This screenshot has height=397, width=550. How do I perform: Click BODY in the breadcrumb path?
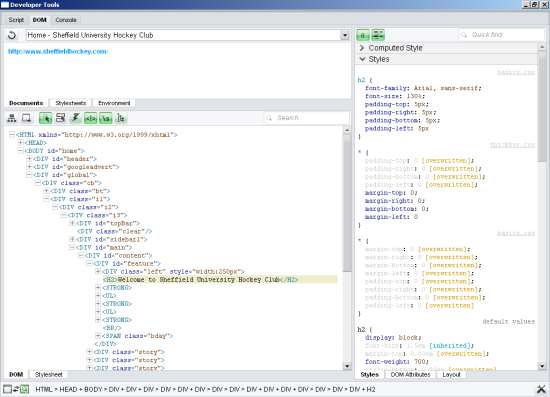pyautogui.click(x=93, y=389)
